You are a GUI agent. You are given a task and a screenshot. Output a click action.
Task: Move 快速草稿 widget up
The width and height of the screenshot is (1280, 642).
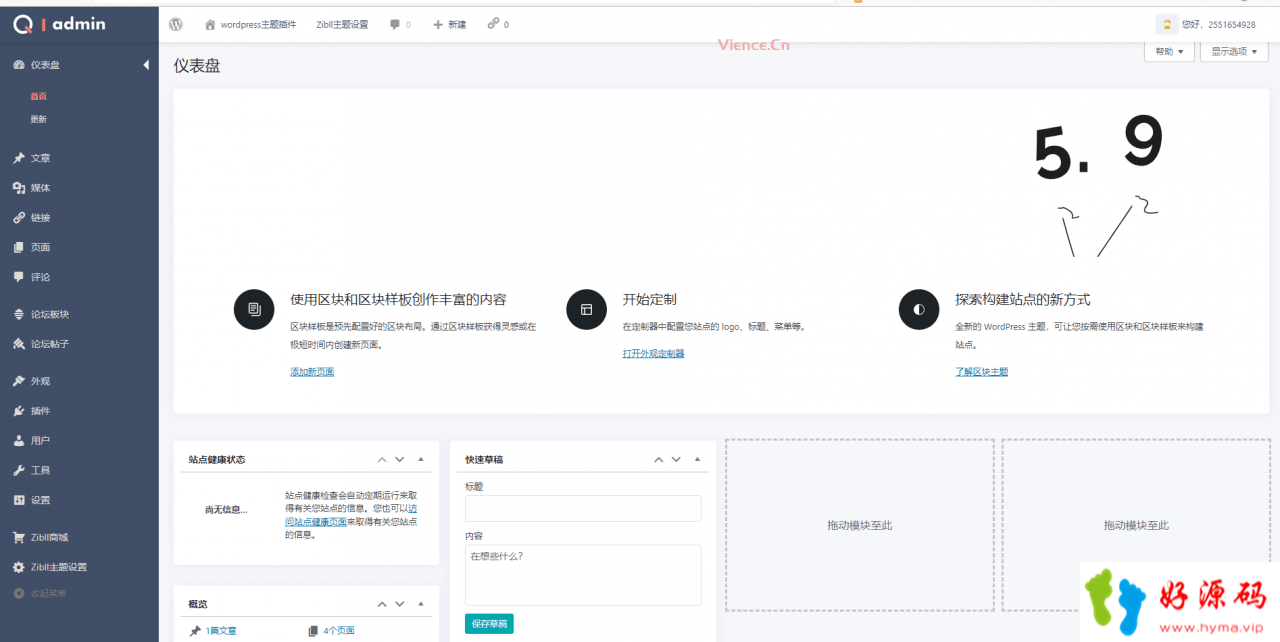(658, 460)
